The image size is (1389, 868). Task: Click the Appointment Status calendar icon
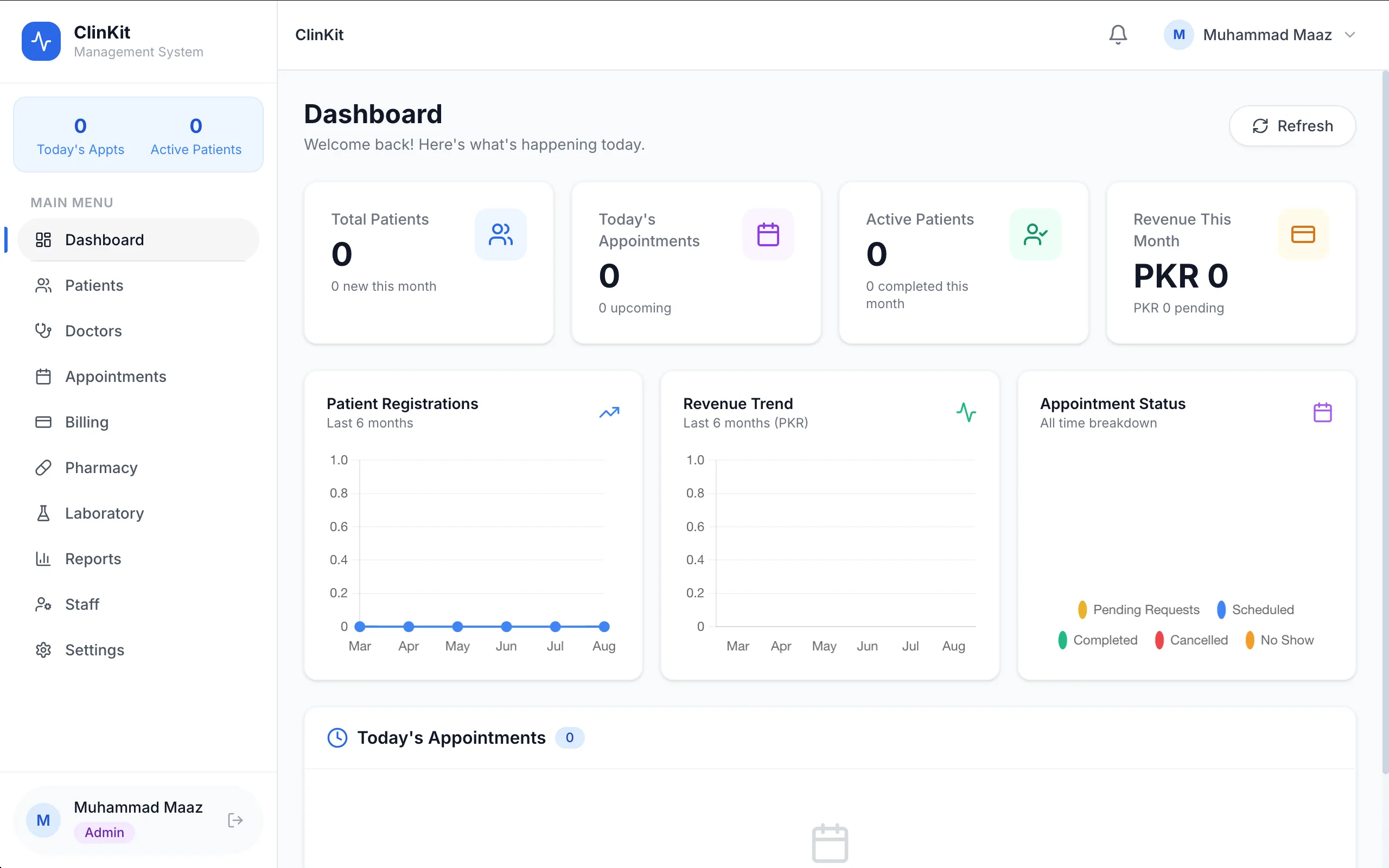click(1322, 412)
